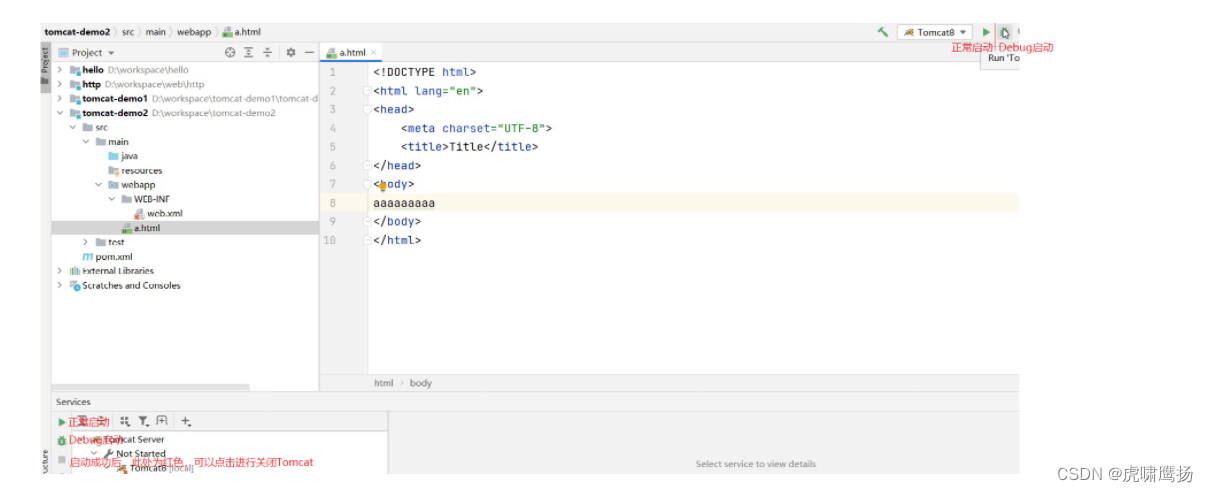Collapse the tomcat-demo2 module node
The width and height of the screenshot is (1208, 492).
[x=61, y=113]
